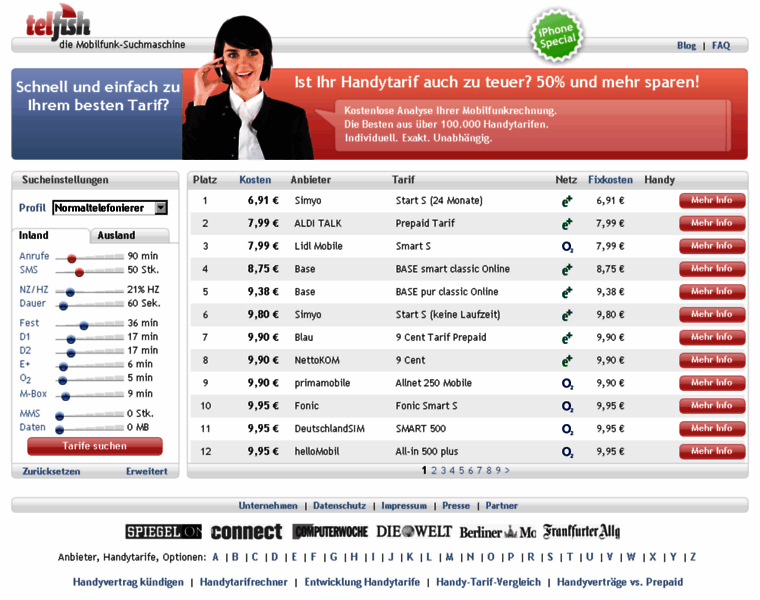The height and width of the screenshot is (600, 760).
Task: Click the Daten slider handle
Action: pos(60,430)
